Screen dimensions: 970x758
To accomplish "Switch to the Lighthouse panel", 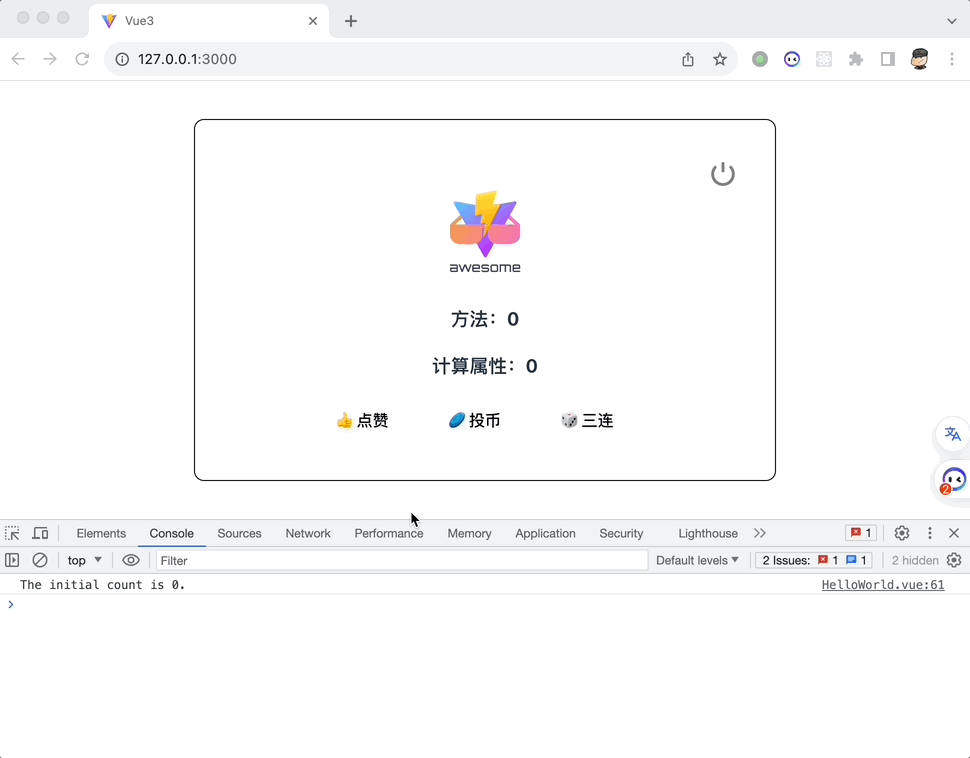I will [x=708, y=533].
